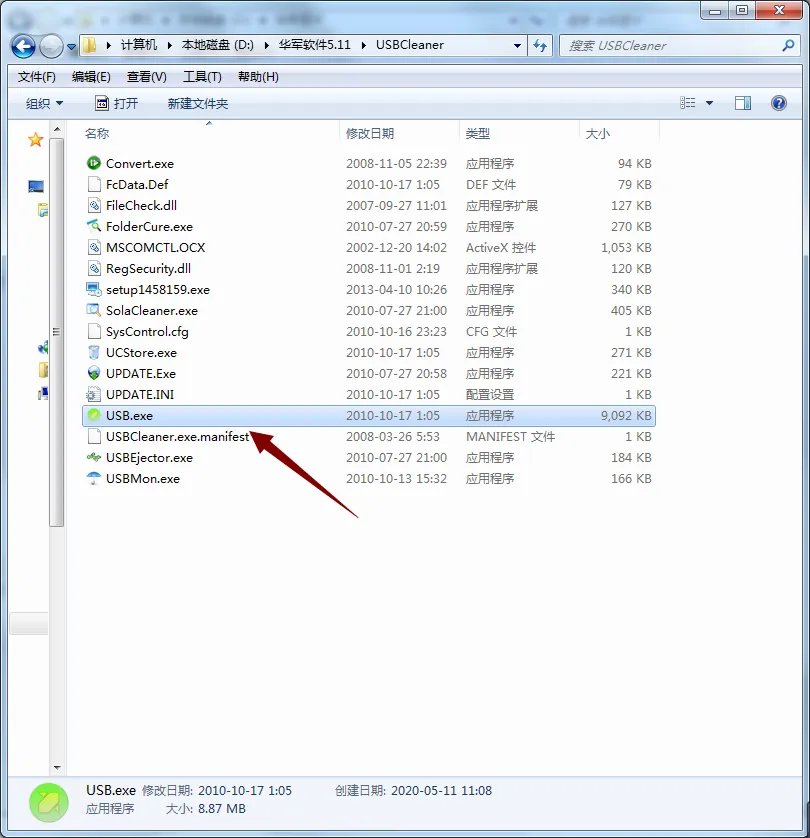Open Convert.exe via its green application icon
810x838 pixels.
[x=94, y=163]
